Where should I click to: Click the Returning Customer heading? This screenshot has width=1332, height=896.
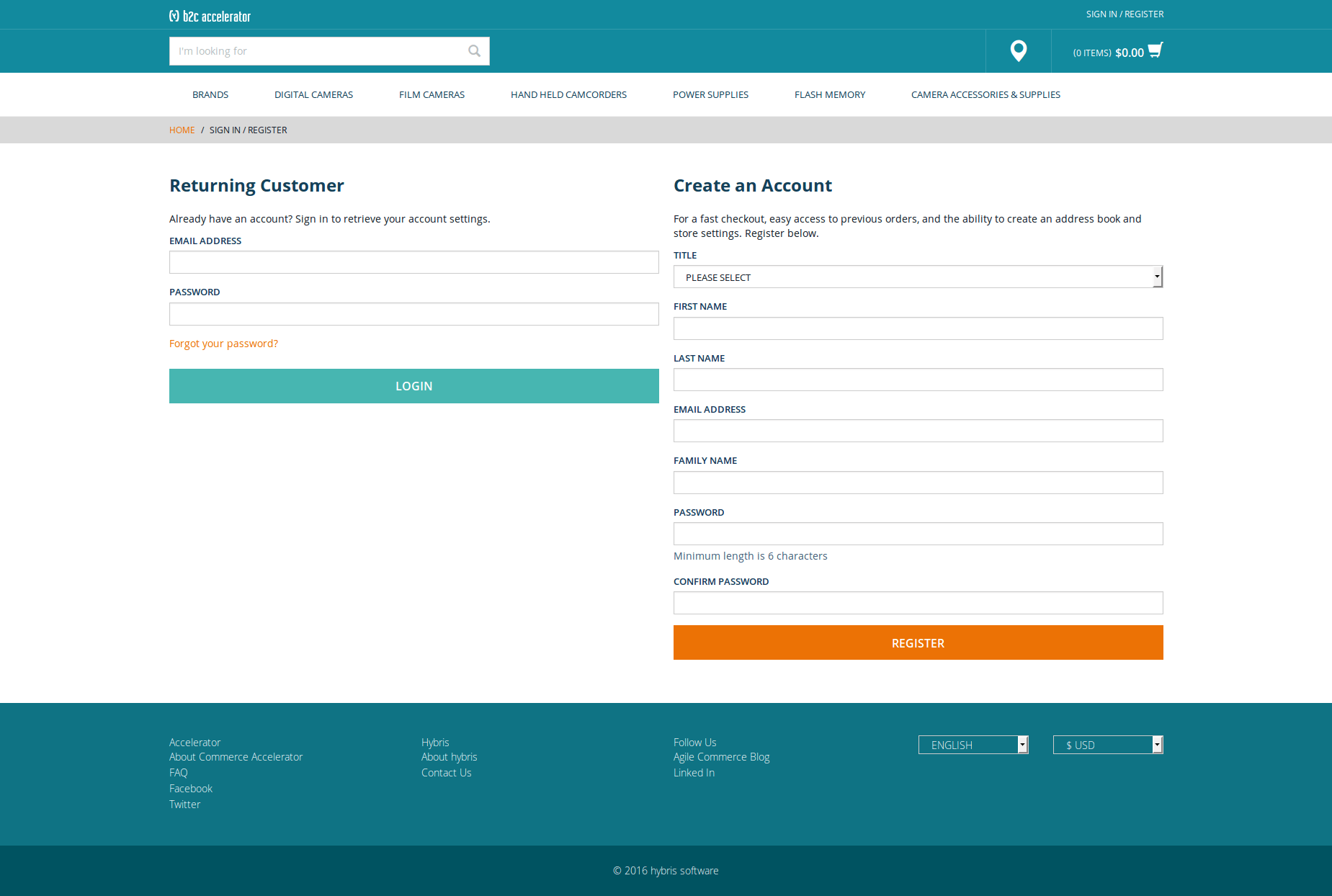click(x=256, y=186)
